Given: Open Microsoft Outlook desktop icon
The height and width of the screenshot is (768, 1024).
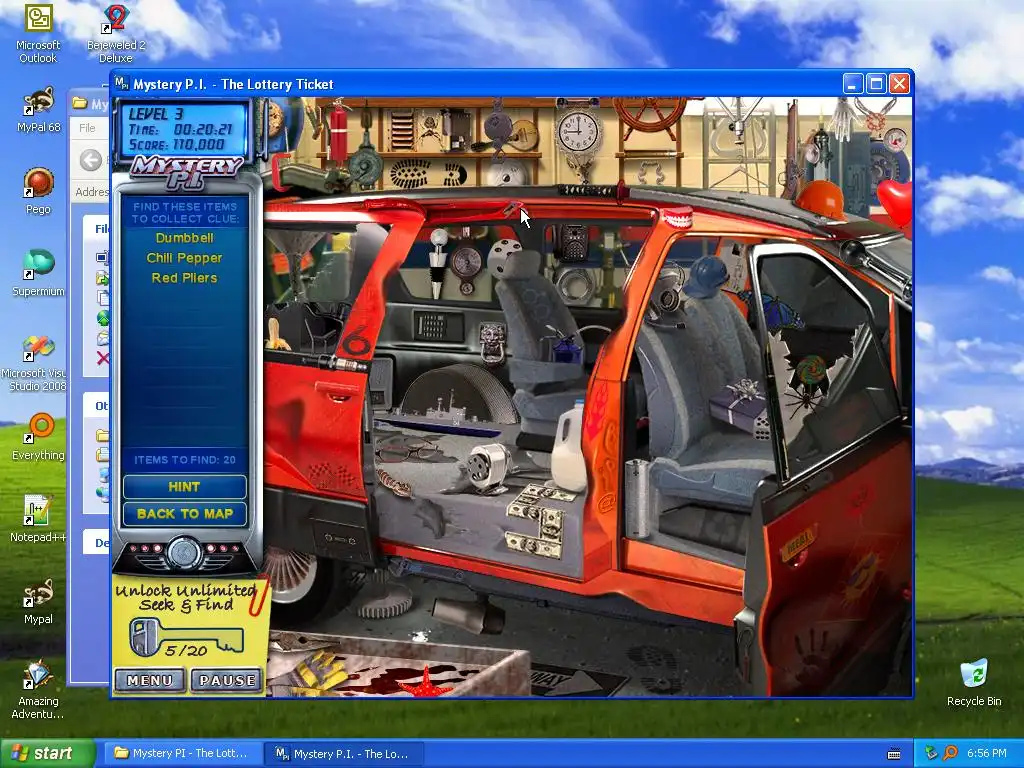Looking at the screenshot, I should 38,34.
